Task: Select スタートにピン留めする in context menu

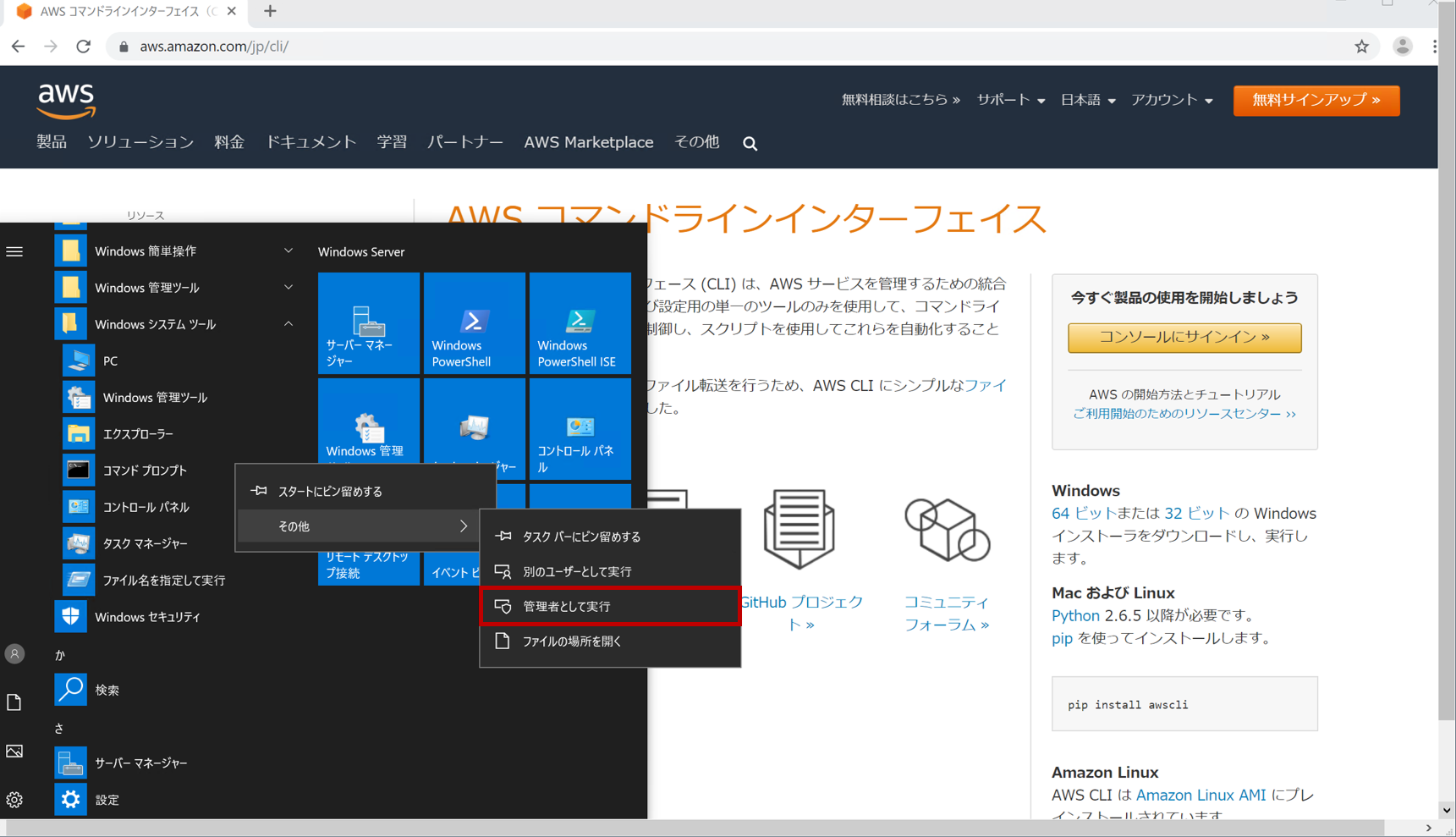Action: click(365, 491)
